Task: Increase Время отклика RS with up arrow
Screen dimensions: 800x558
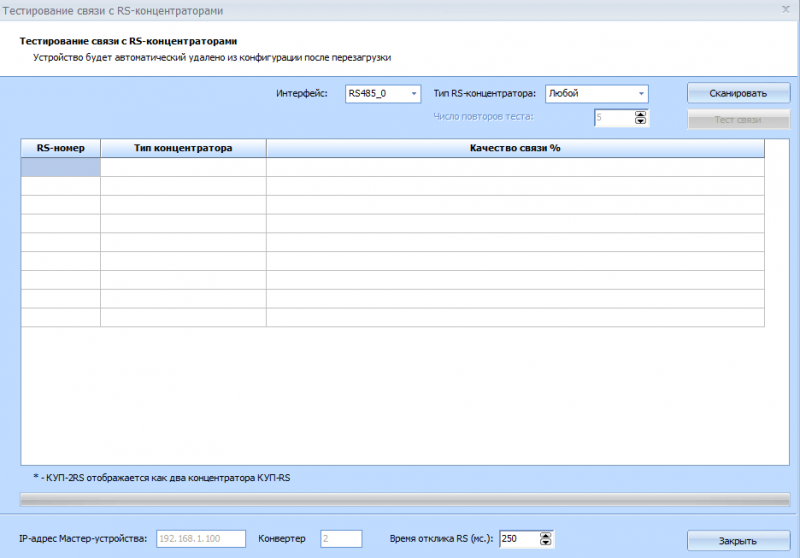Action: (x=545, y=535)
